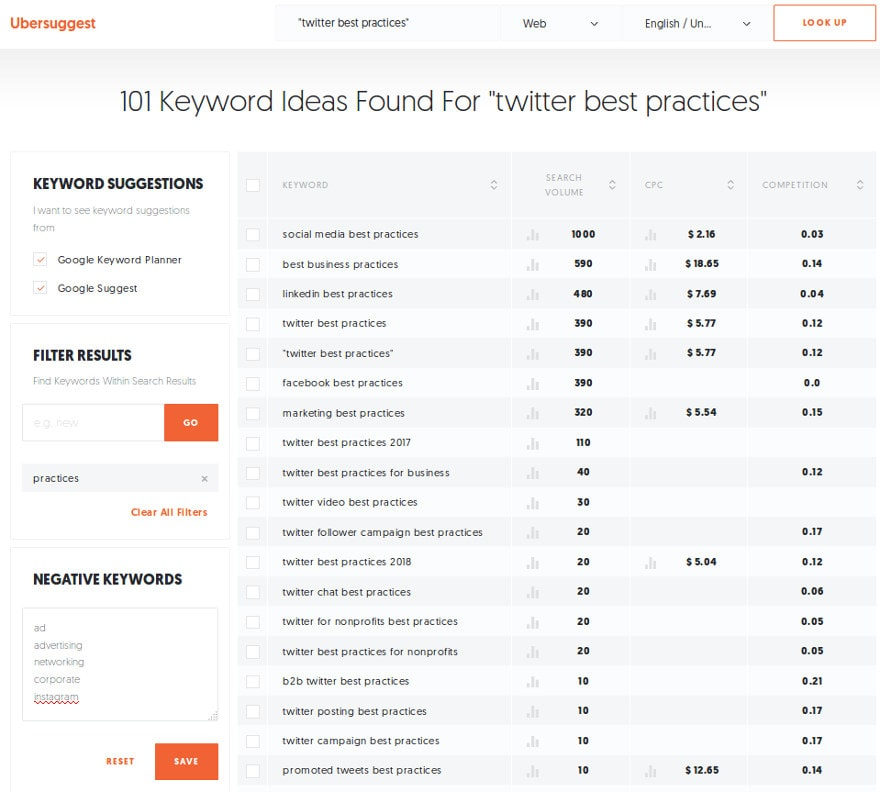
Task: Click the Clear All Filters link
Action: coord(169,512)
